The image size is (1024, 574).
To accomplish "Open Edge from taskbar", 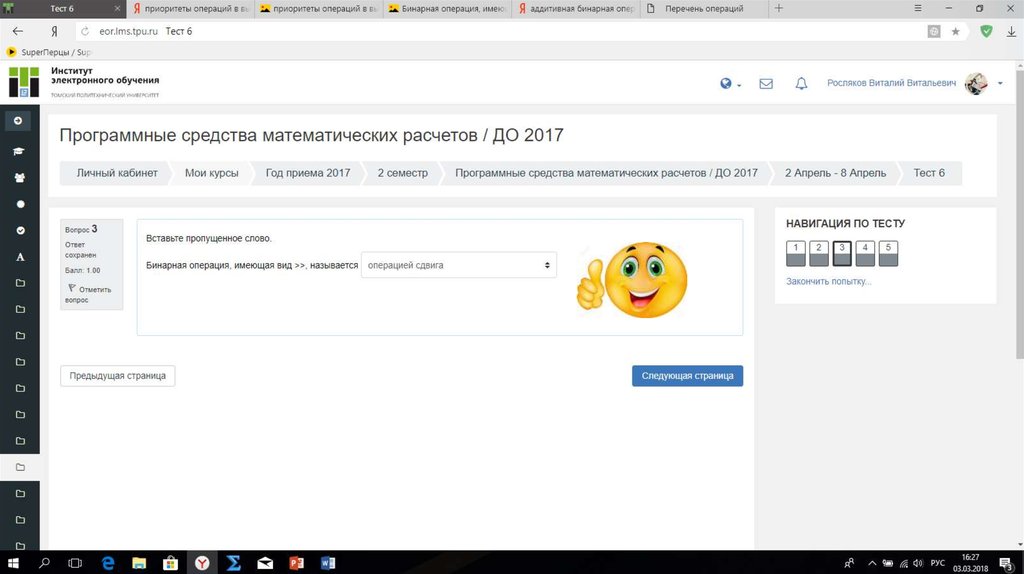I will click(108, 562).
